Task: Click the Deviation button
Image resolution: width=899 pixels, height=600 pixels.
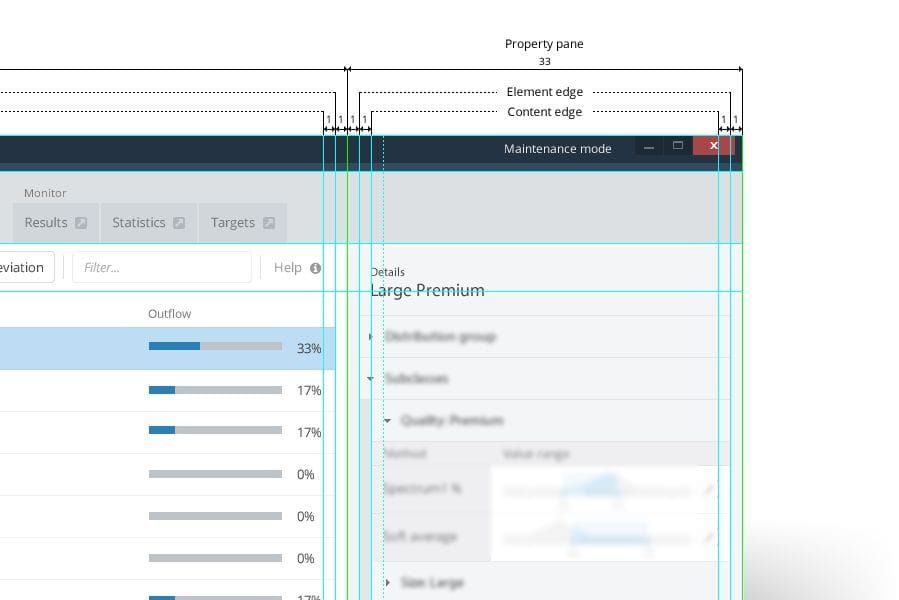Action: pyautogui.click(x=20, y=267)
